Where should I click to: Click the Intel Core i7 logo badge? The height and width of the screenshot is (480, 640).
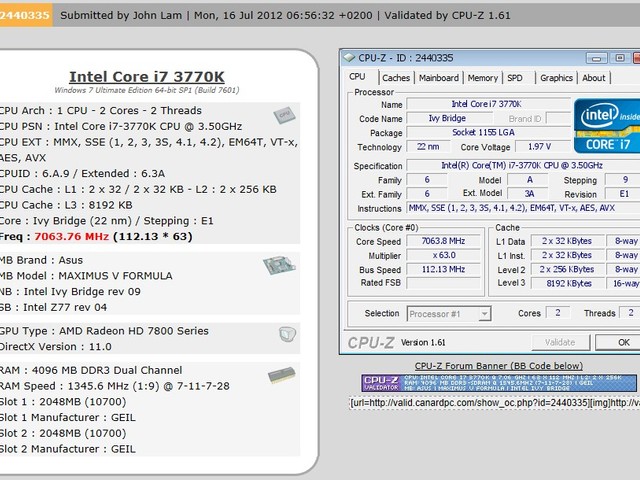click(607, 126)
